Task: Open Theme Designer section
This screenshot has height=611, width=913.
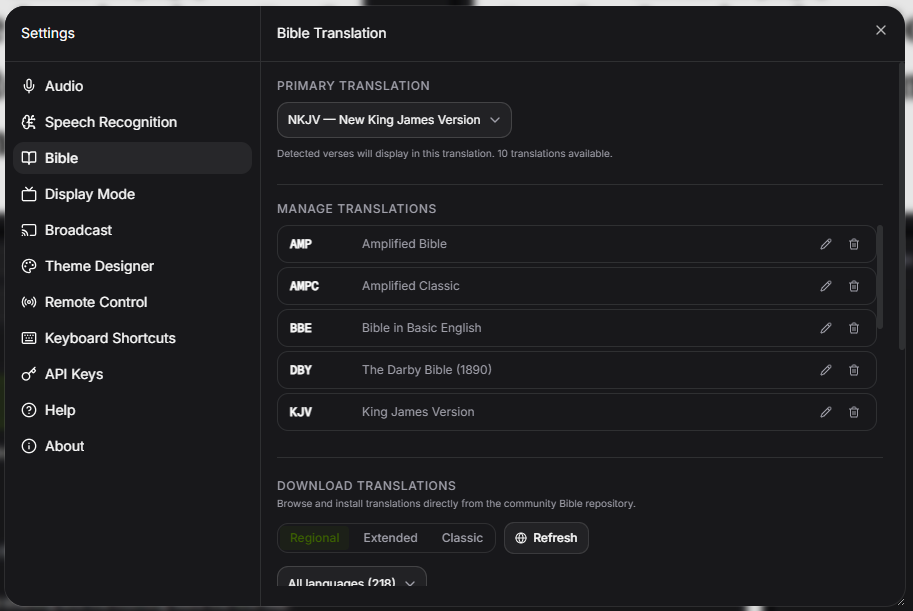Action: 132,266
